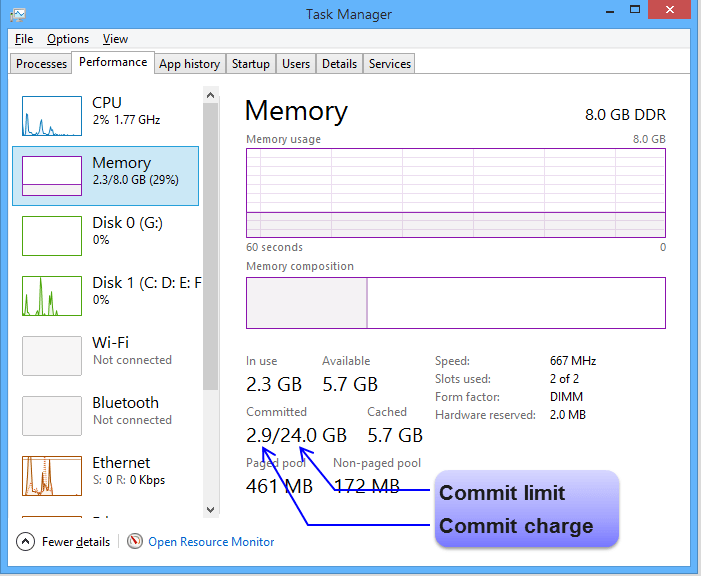Viewport: 701px width, 576px height.
Task: Click the Hardware reserved 2.0 MB value
Action: [567, 415]
